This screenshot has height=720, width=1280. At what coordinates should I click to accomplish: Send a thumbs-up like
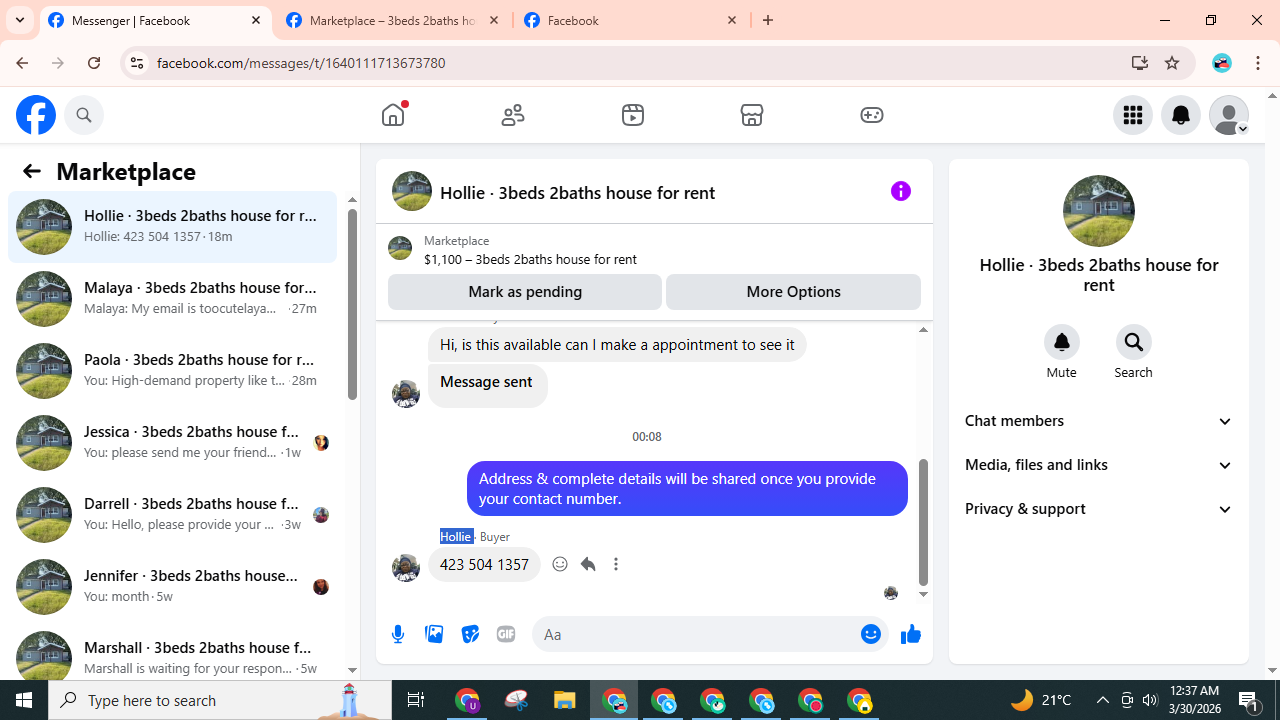910,634
